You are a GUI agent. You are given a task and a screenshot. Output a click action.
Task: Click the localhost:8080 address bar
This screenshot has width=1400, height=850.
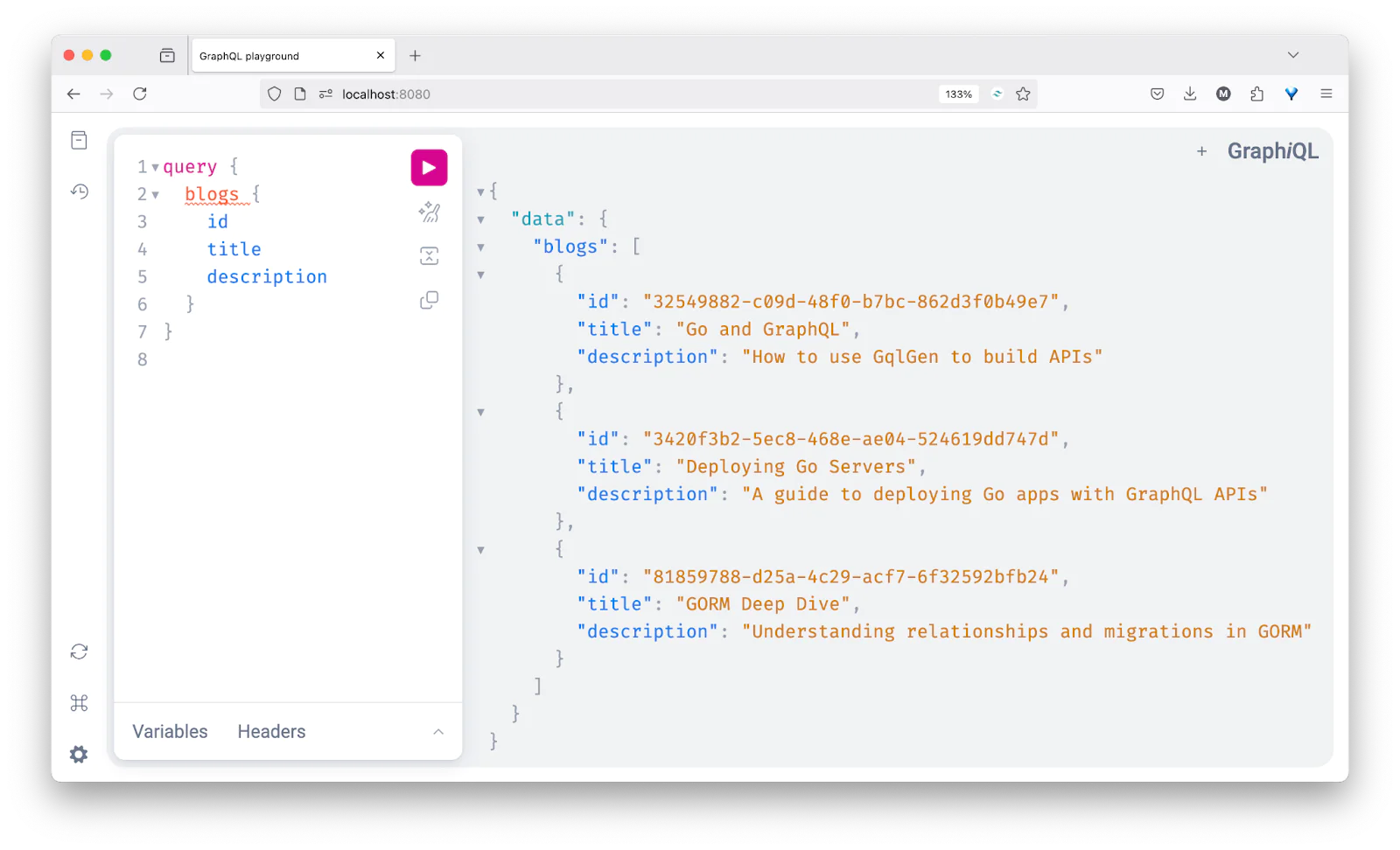pyautogui.click(x=385, y=94)
